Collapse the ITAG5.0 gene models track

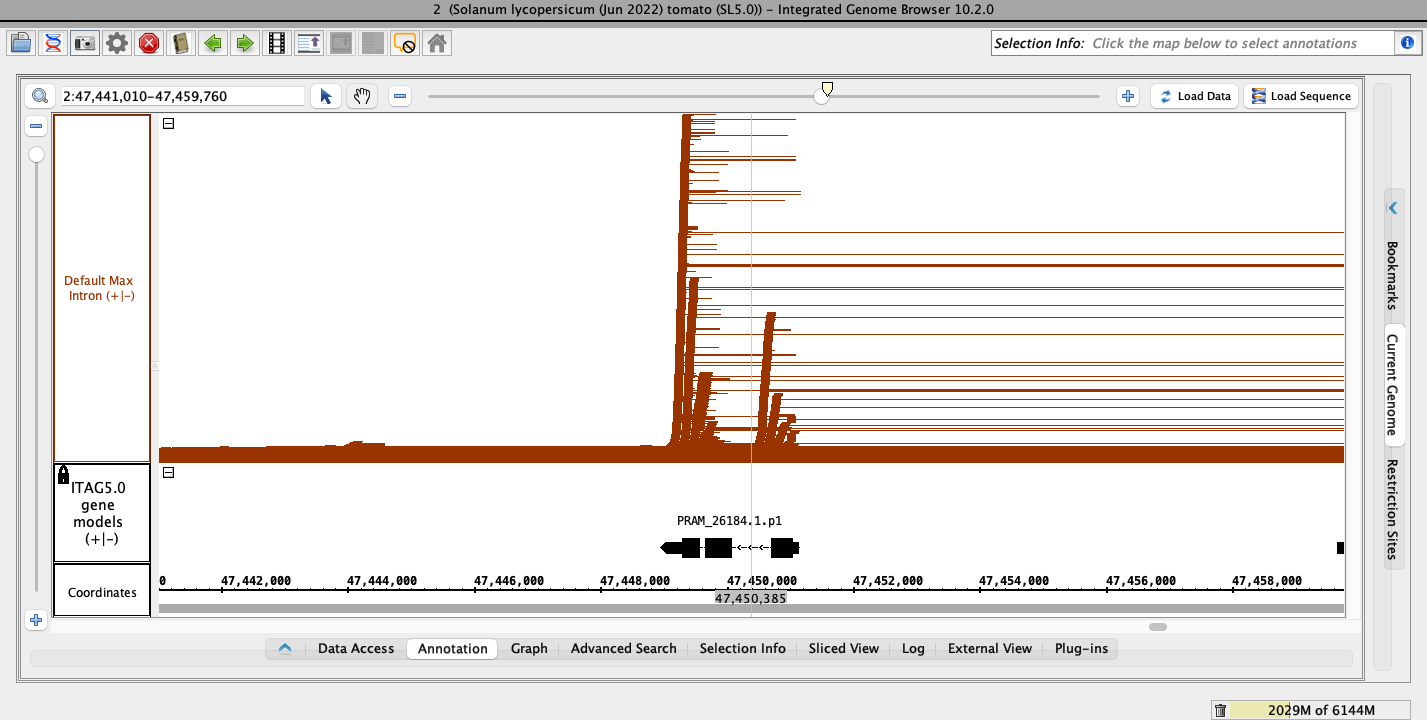pyautogui.click(x=168, y=473)
